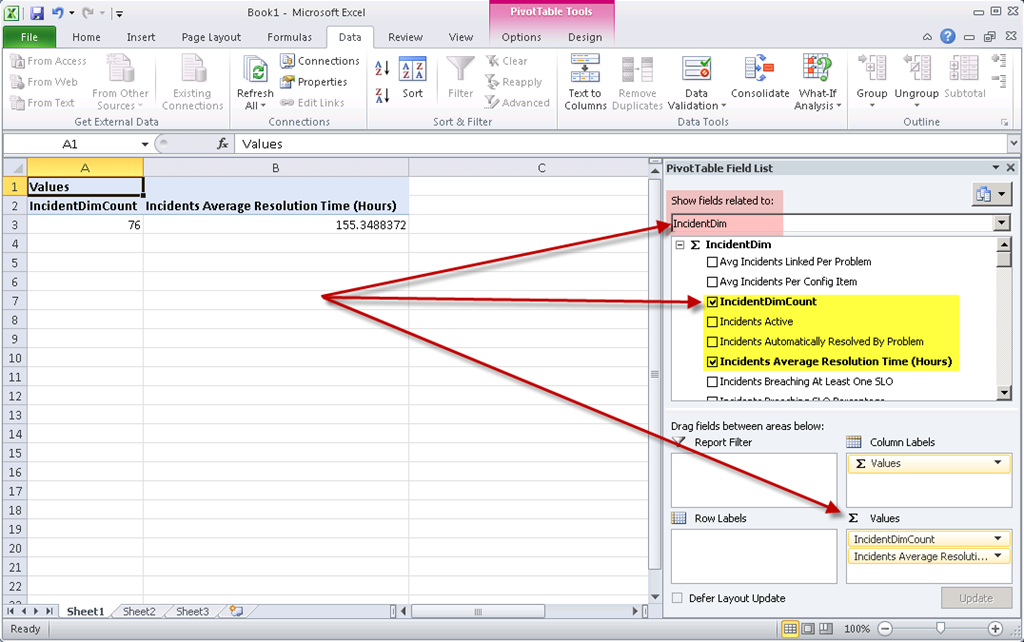Collapse the IncidentDim tree node

(x=680, y=244)
